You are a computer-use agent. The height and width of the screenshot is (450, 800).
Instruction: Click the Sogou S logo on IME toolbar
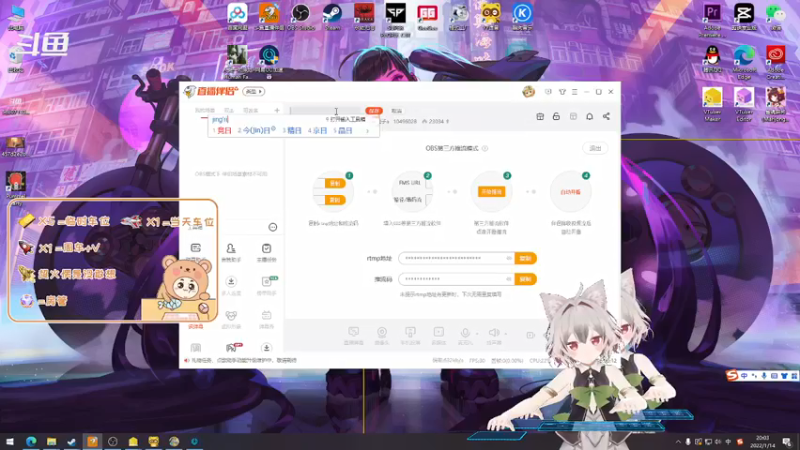pos(732,376)
